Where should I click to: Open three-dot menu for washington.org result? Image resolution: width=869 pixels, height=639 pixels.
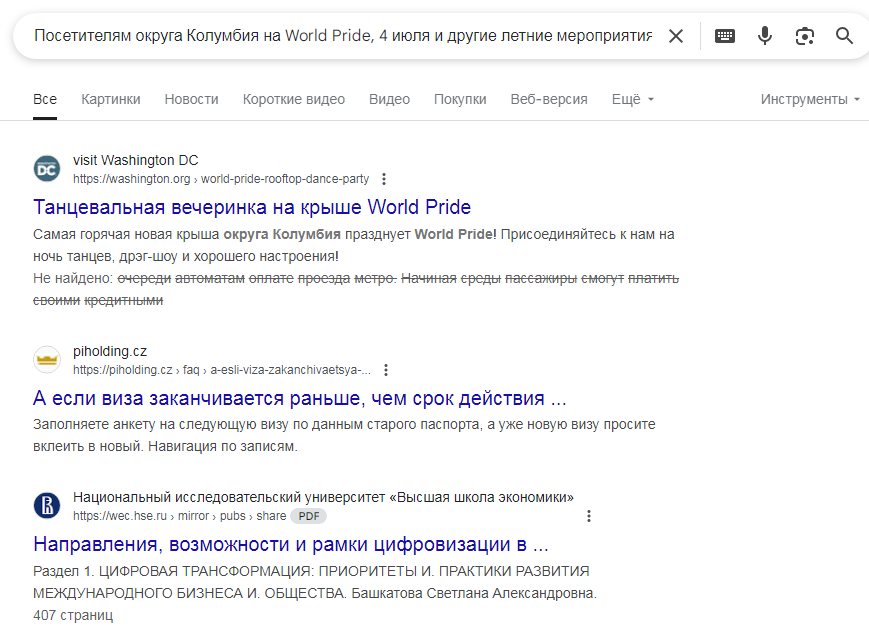384,179
